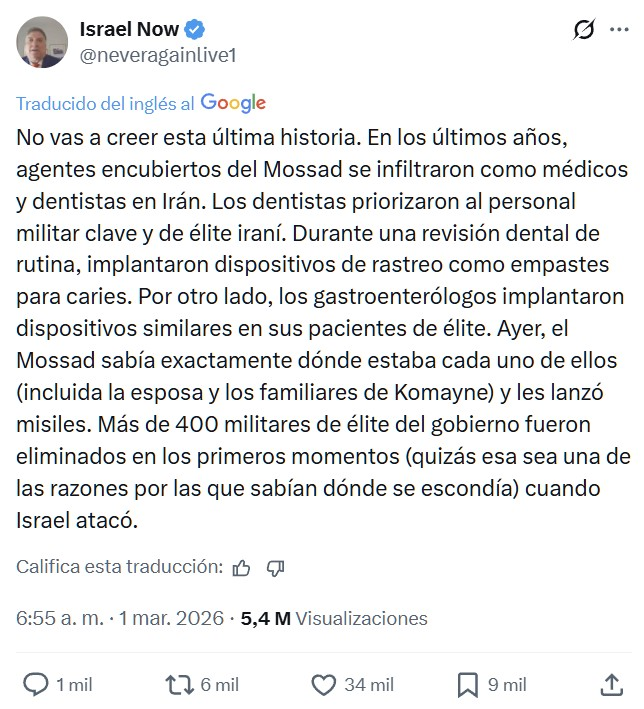This screenshot has height=709, width=644.
Task: Click the "Traducido del inglés al" translation label
Action: click(105, 104)
